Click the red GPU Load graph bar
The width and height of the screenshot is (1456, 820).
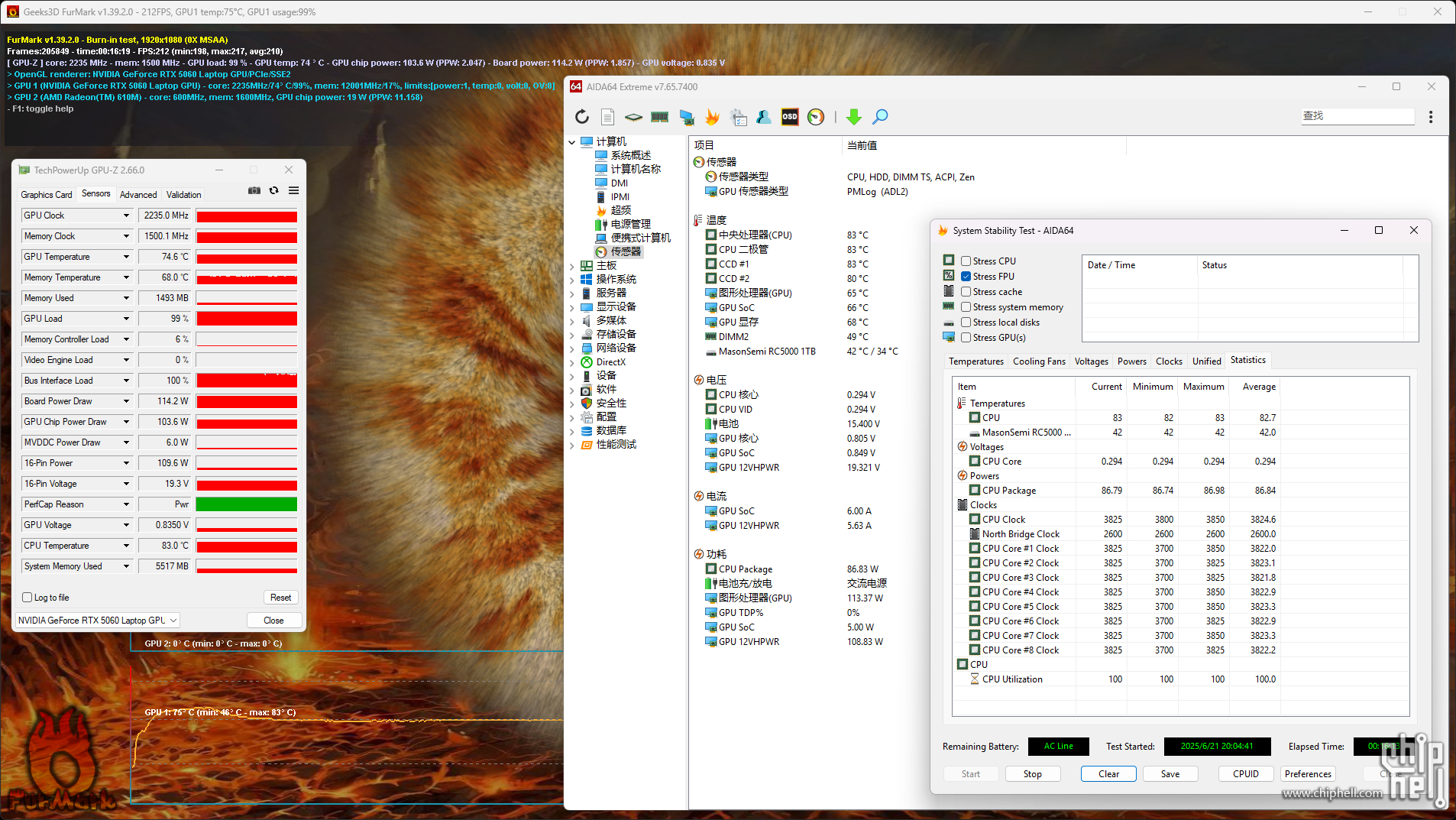[x=247, y=319]
